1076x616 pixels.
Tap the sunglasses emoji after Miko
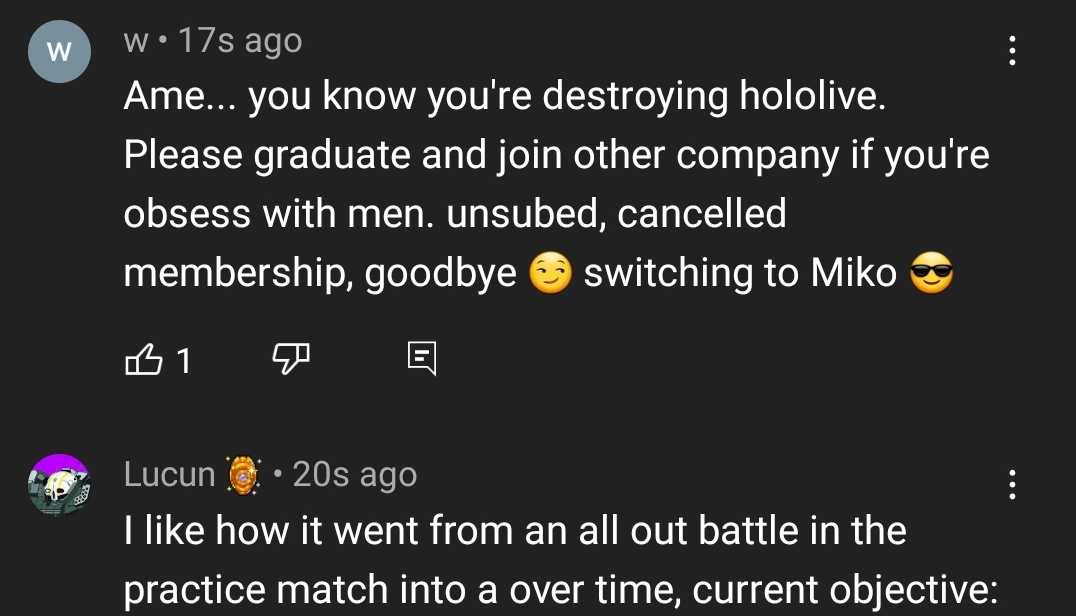[x=931, y=272]
